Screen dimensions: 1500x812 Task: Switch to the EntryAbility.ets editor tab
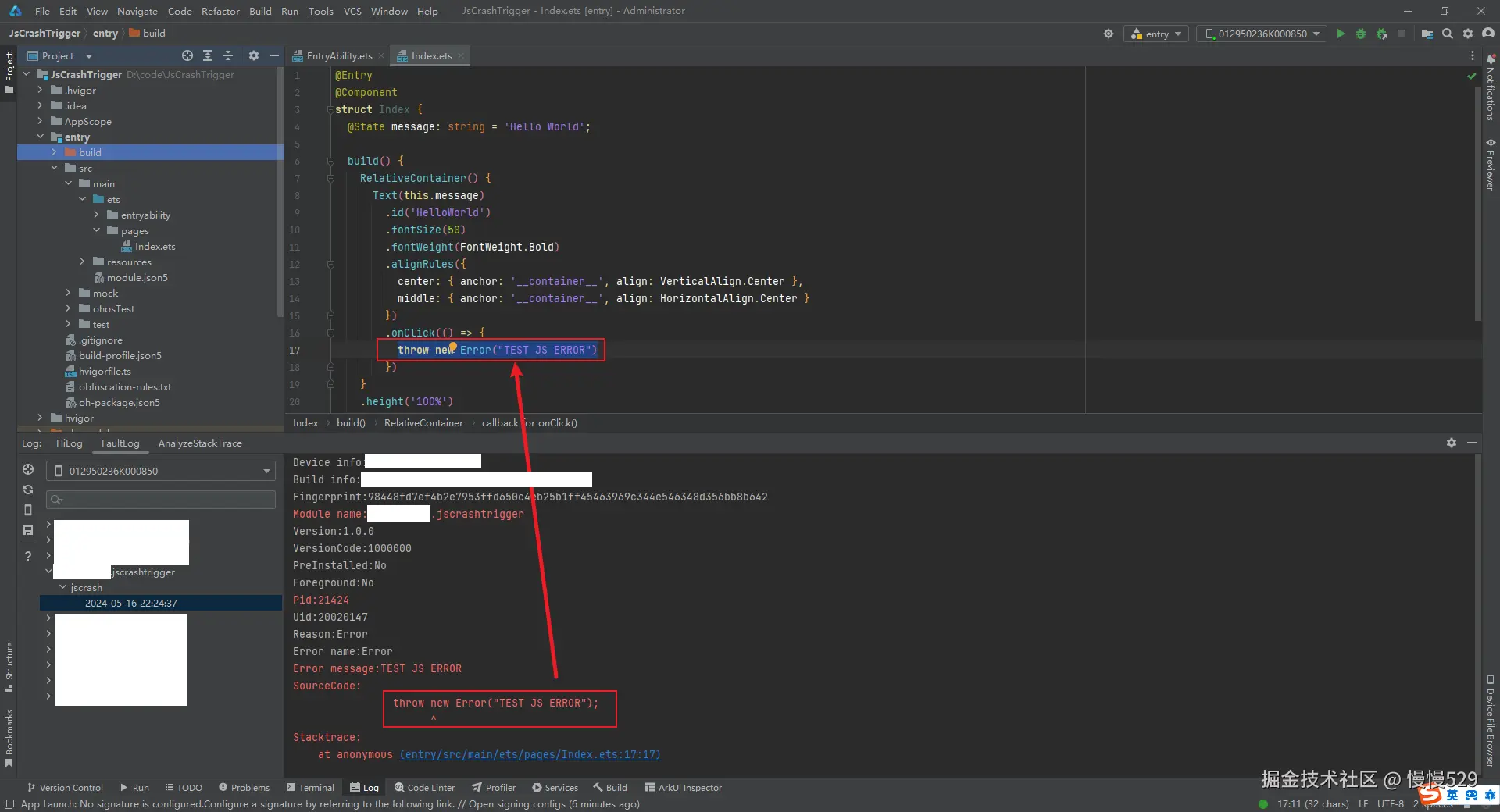(337, 55)
